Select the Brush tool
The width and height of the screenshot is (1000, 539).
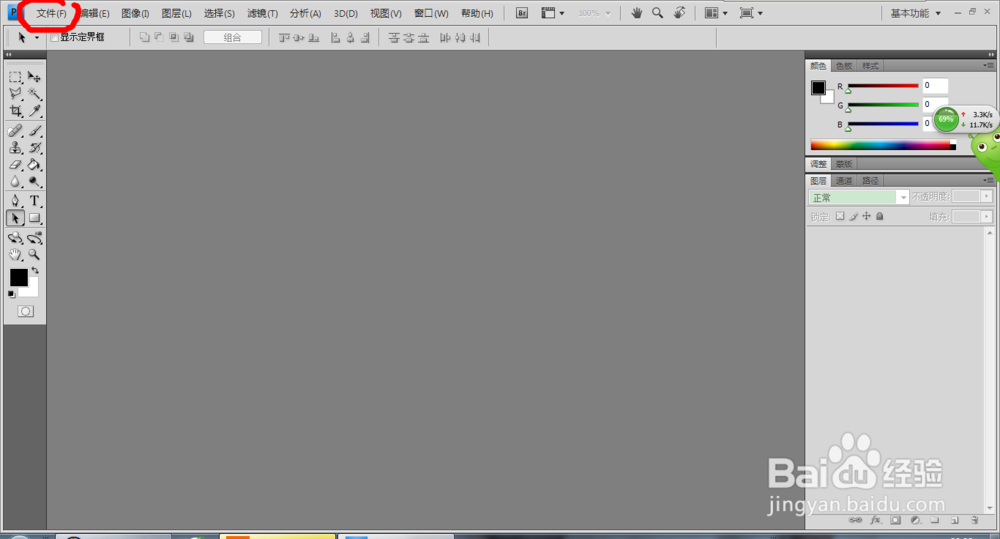coord(34,131)
